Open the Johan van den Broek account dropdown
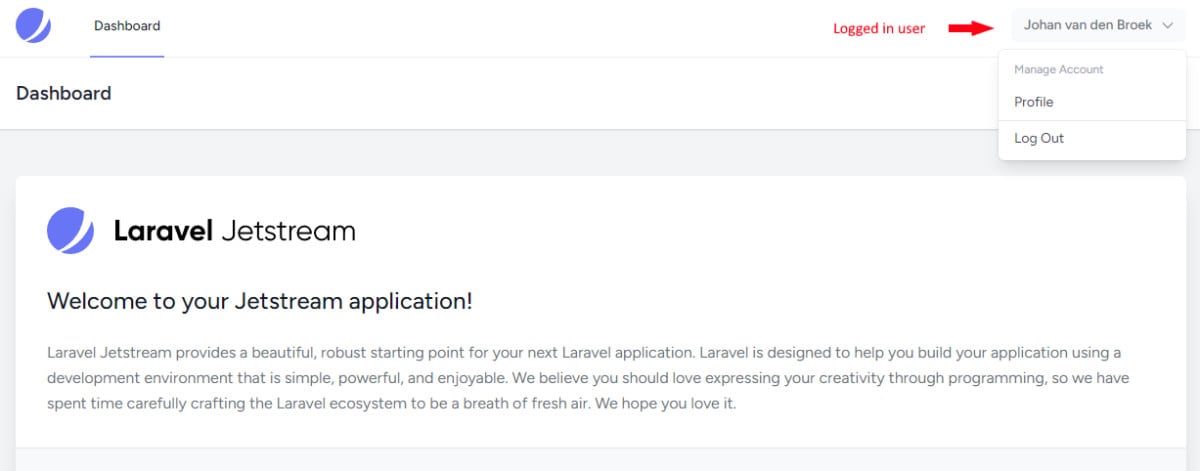 pyautogui.click(x=1098, y=25)
